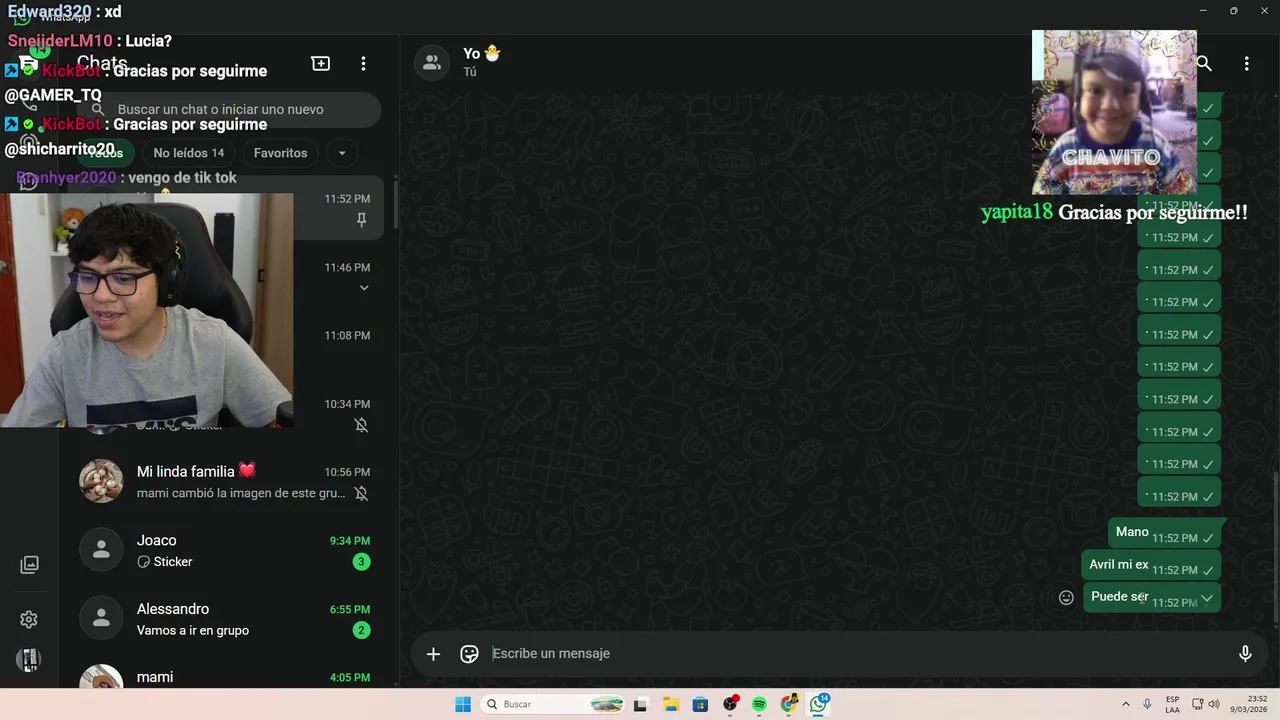Open the emoji and sticker picker
1280x720 pixels.
point(469,654)
